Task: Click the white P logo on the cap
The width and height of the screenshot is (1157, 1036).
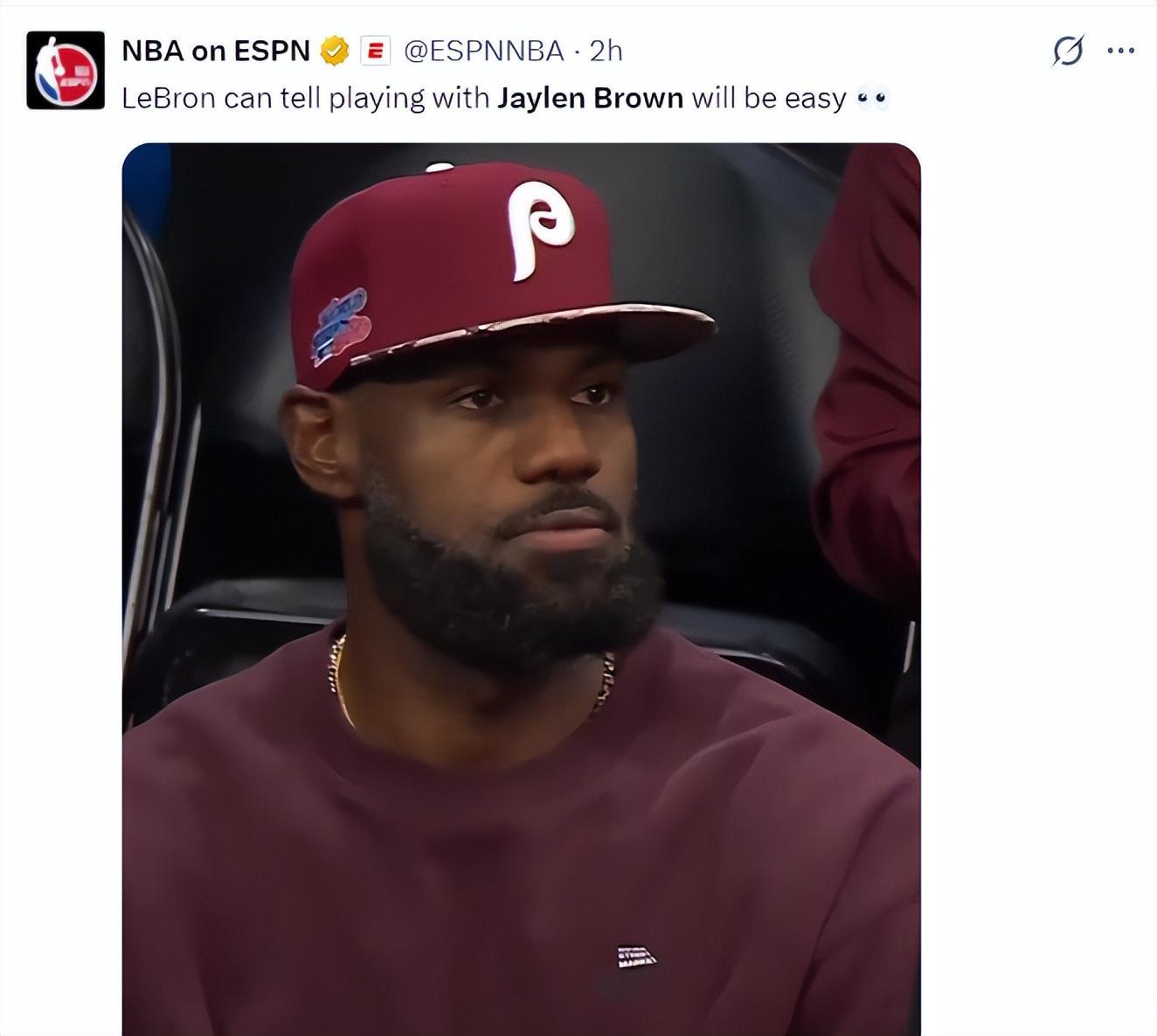Action: click(x=541, y=230)
